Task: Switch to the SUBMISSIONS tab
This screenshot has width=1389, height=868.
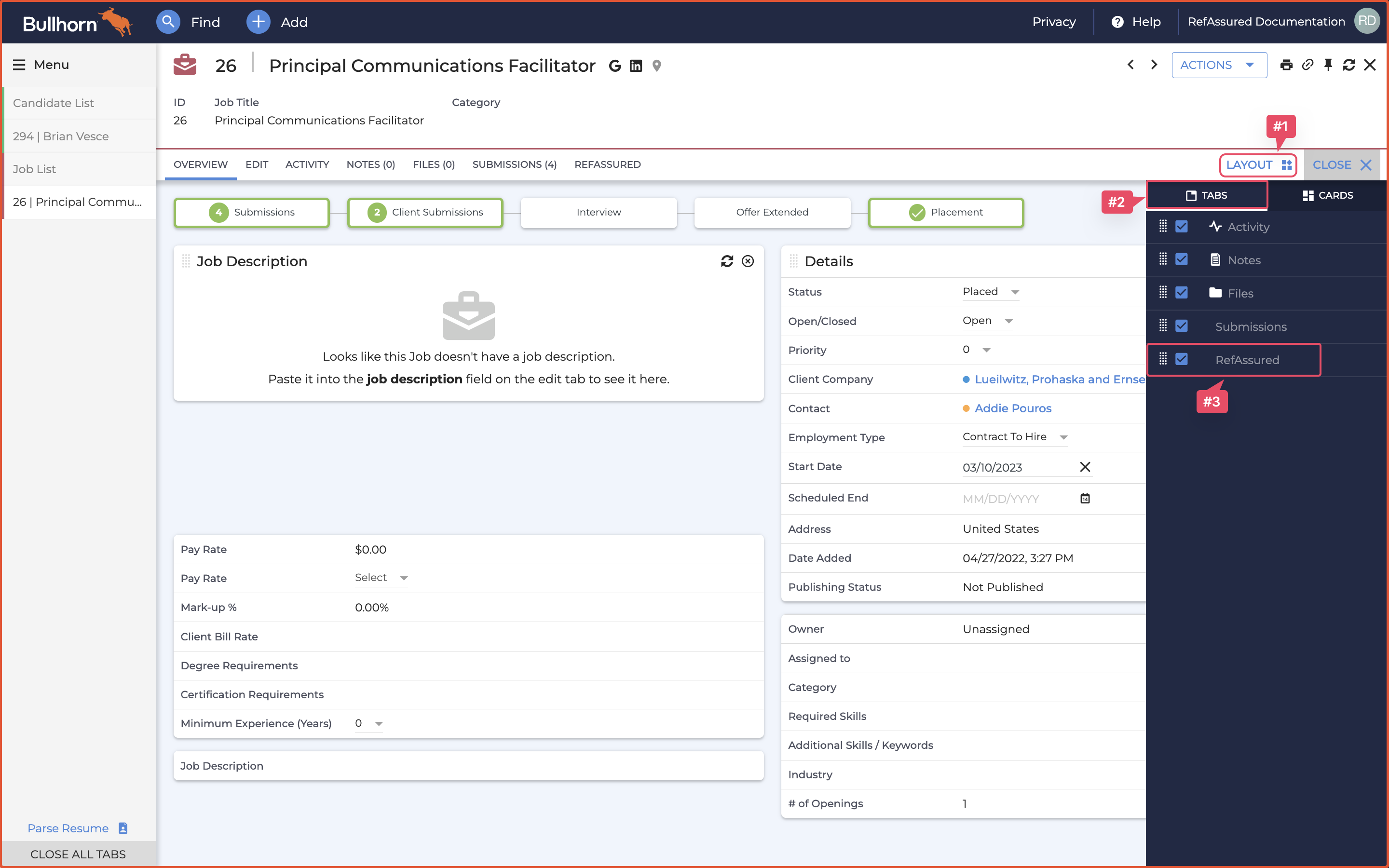Action: (x=514, y=165)
